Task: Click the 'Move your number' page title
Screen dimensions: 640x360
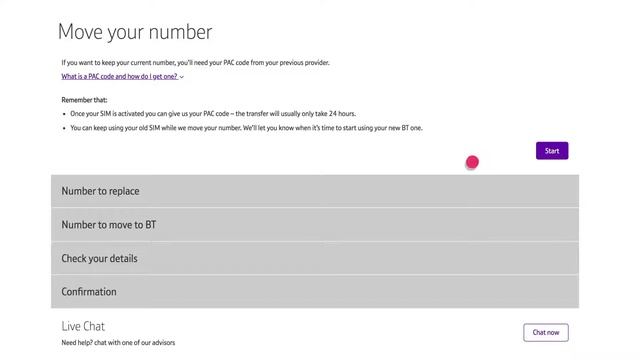Action: [135, 32]
